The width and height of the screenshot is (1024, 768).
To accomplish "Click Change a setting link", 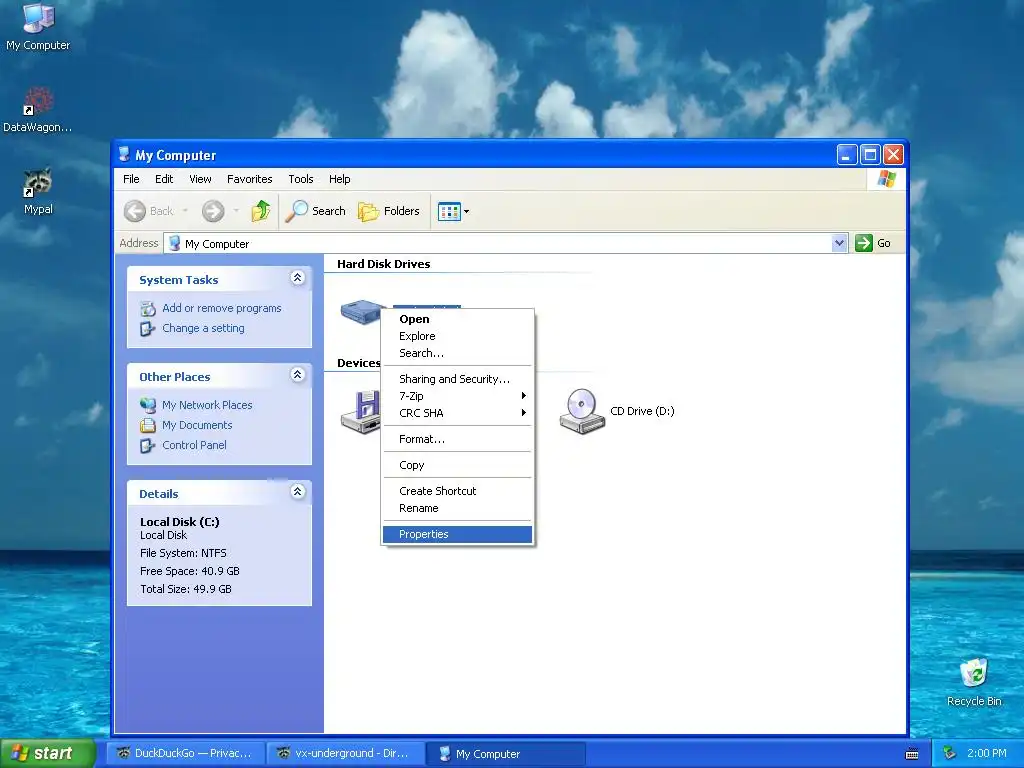I will [203, 328].
